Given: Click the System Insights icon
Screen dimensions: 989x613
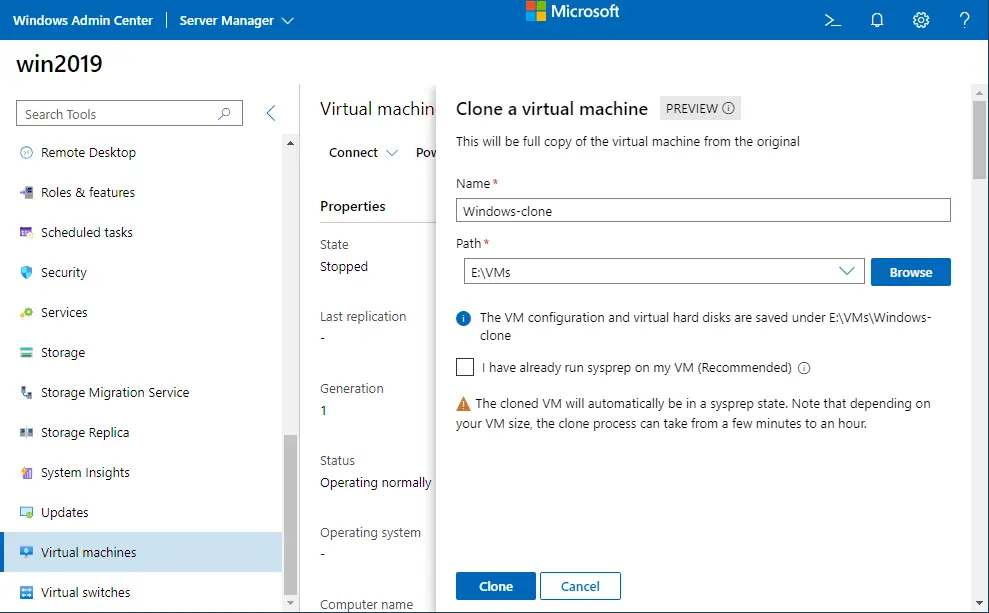Looking at the screenshot, I should [x=26, y=472].
